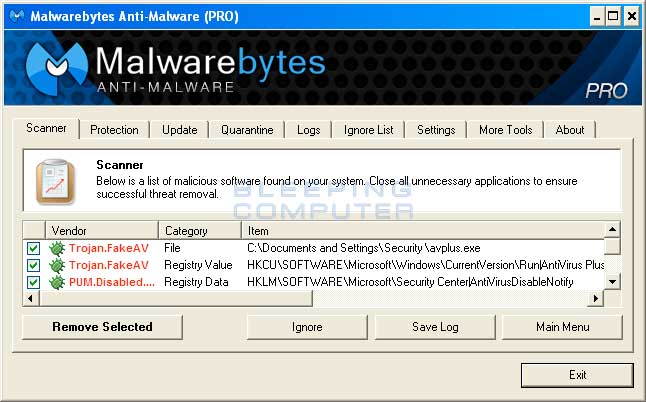Viewport: 646px width, 402px height.
Task: Sort results by Item column header
Action: [422, 231]
